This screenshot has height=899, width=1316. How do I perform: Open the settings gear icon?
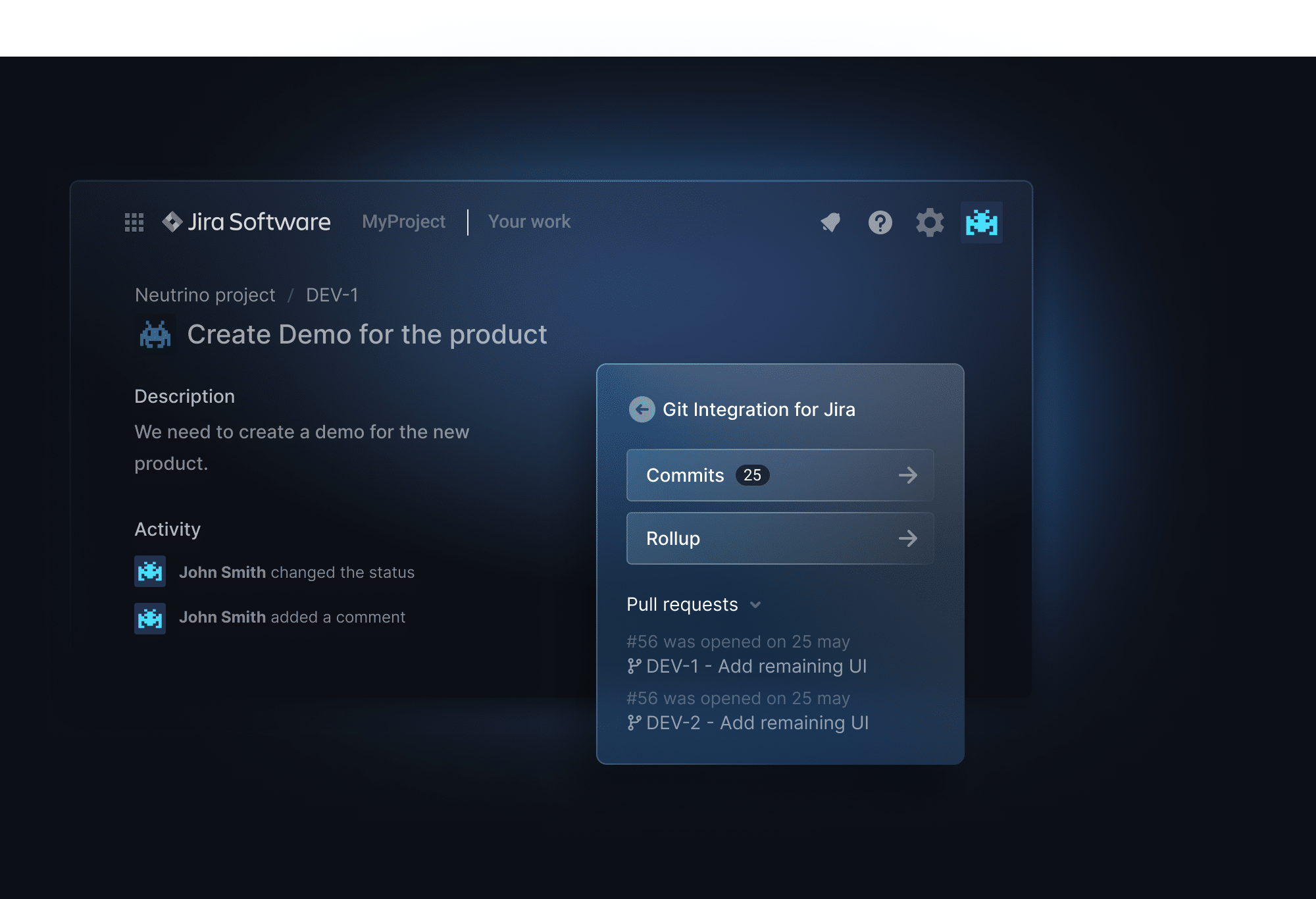pyautogui.click(x=930, y=222)
